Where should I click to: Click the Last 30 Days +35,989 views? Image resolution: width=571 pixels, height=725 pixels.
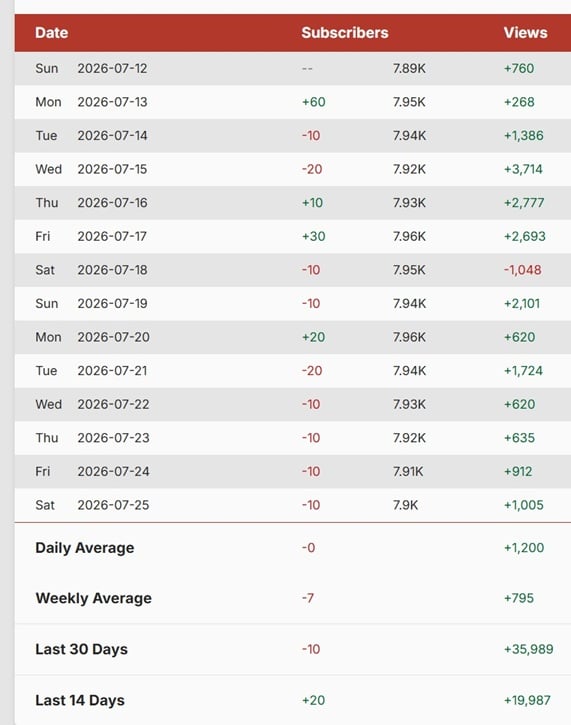[x=528, y=649]
